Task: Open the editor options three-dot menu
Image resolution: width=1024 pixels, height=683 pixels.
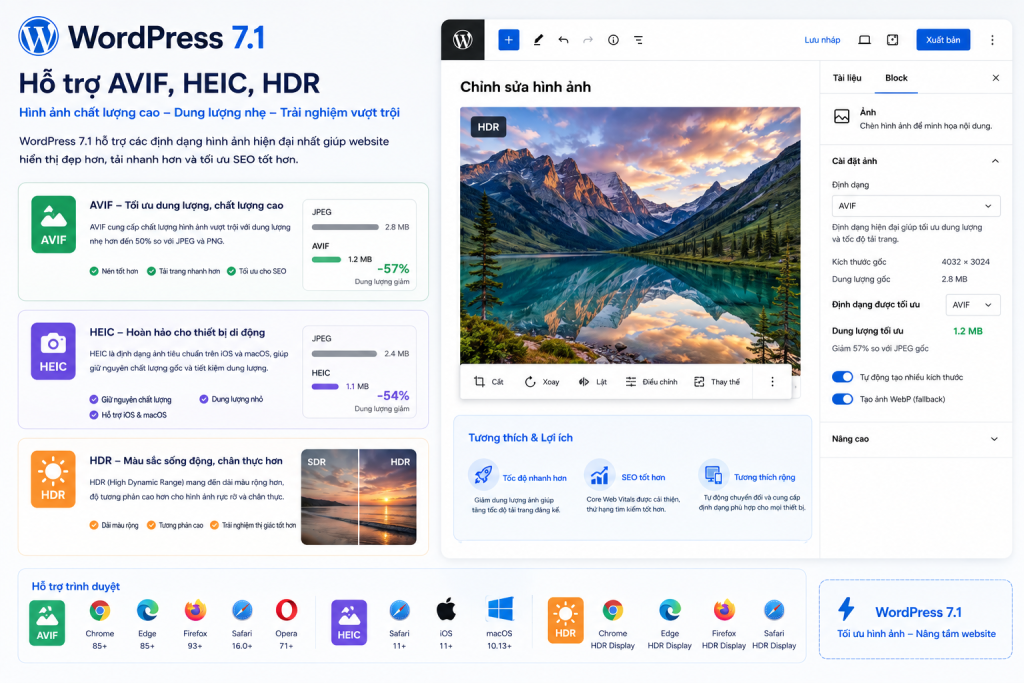Action: pyautogui.click(x=992, y=40)
